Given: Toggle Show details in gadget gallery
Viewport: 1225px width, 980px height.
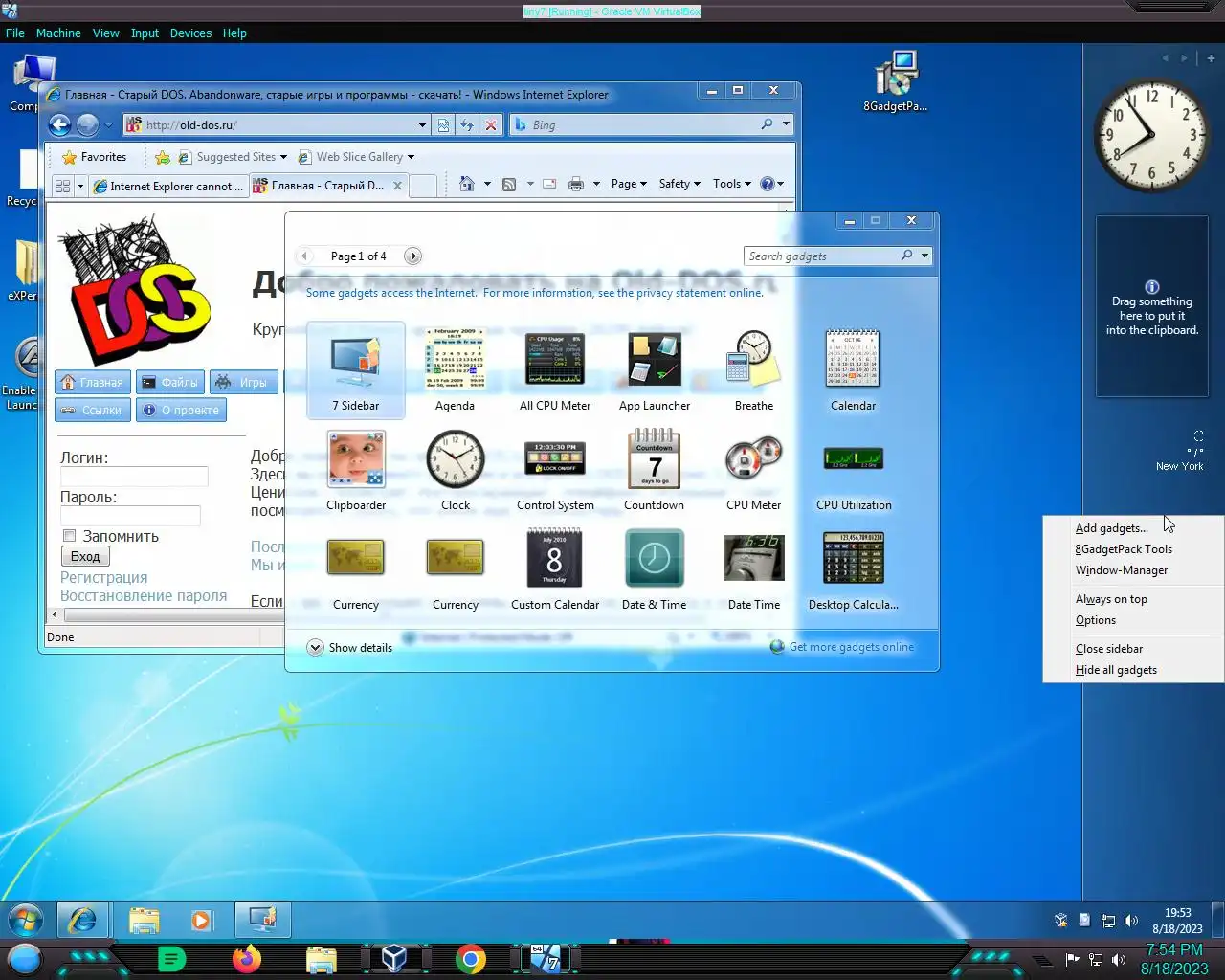Looking at the screenshot, I should [x=350, y=648].
